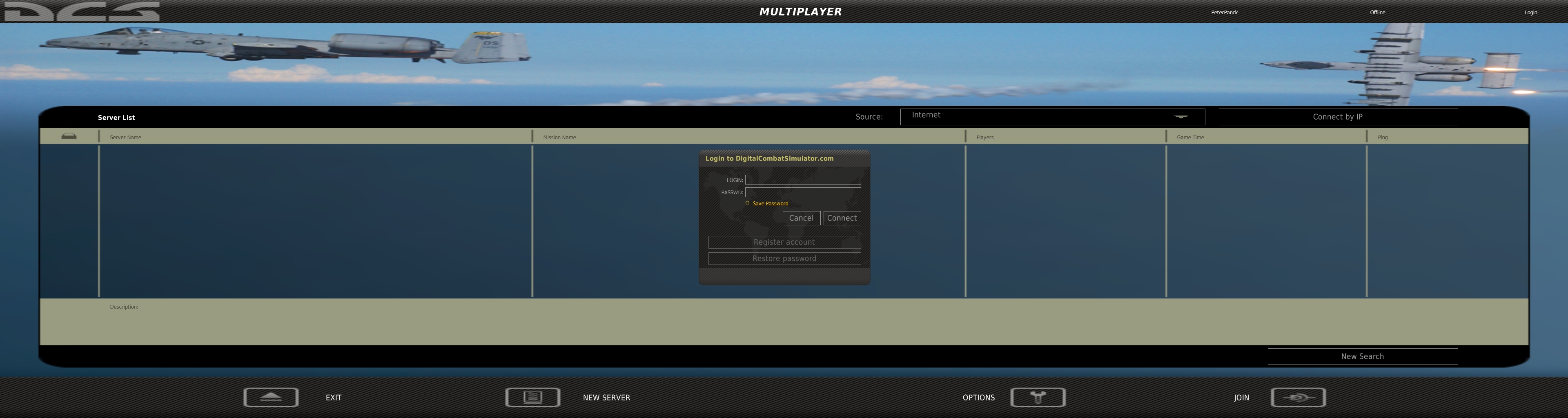Click the Source dropdown arrow
1568x418 pixels.
[x=1181, y=116]
